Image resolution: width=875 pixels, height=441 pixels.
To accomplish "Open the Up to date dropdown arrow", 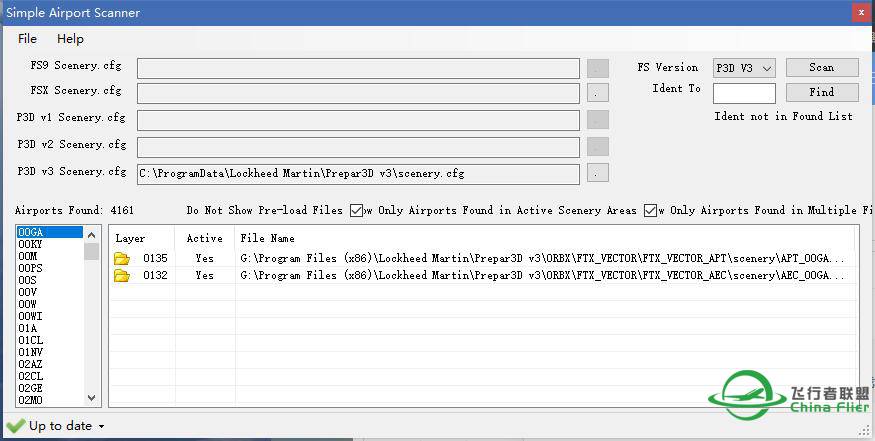I will point(102,427).
